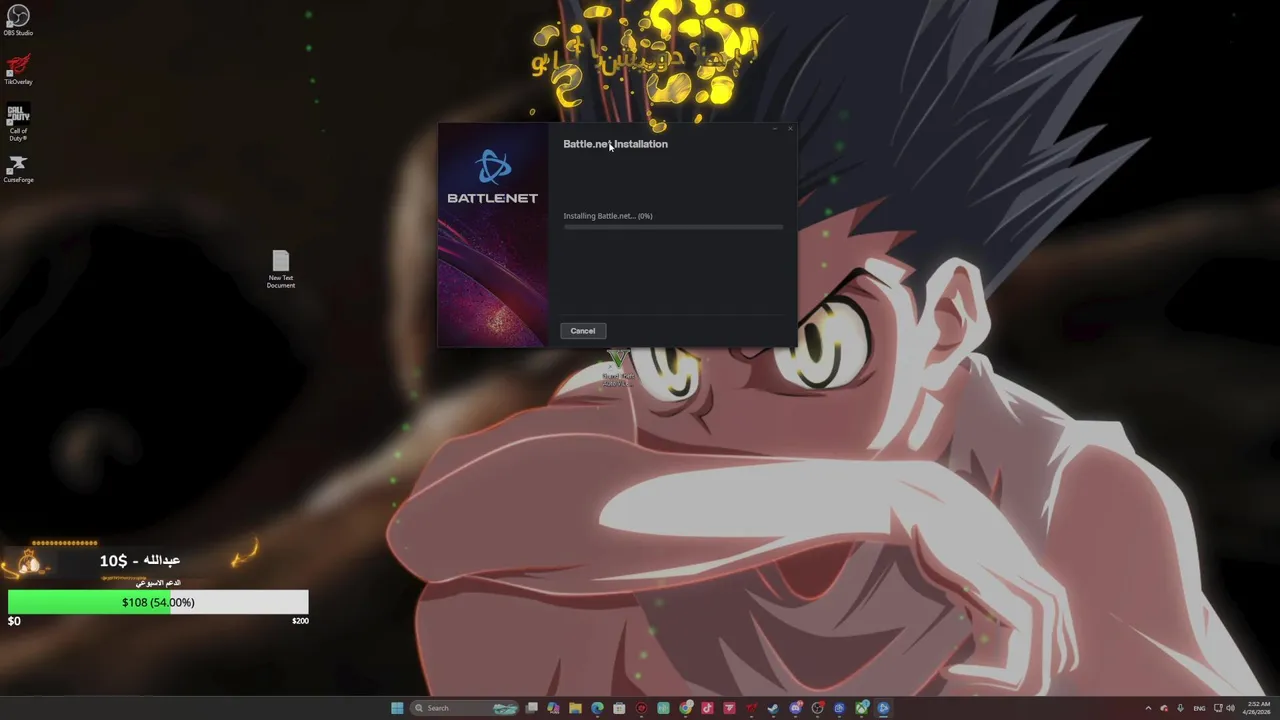1280x720 pixels.
Task: Open the CurseForge desktop shortcut
Action: (18, 168)
